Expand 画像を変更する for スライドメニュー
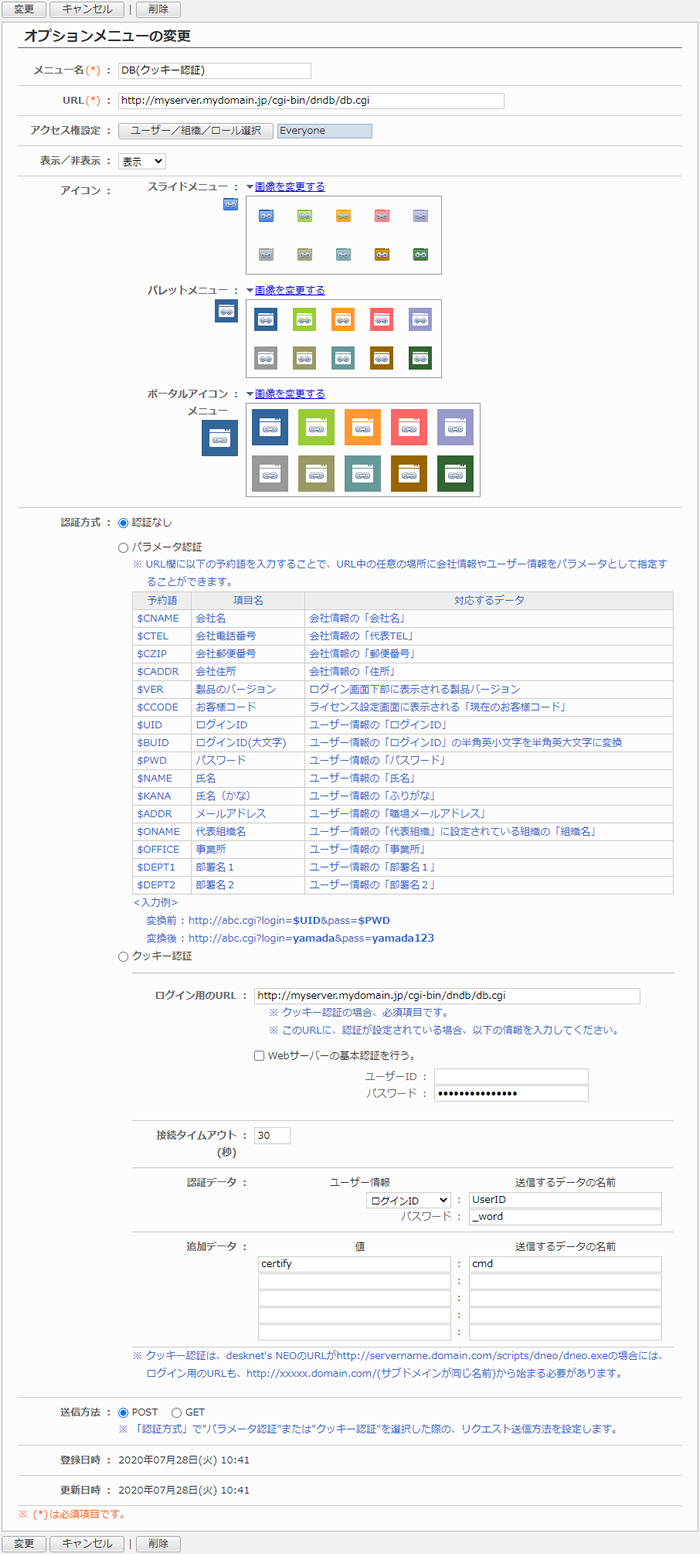This screenshot has height=1554, width=700. click(x=289, y=187)
